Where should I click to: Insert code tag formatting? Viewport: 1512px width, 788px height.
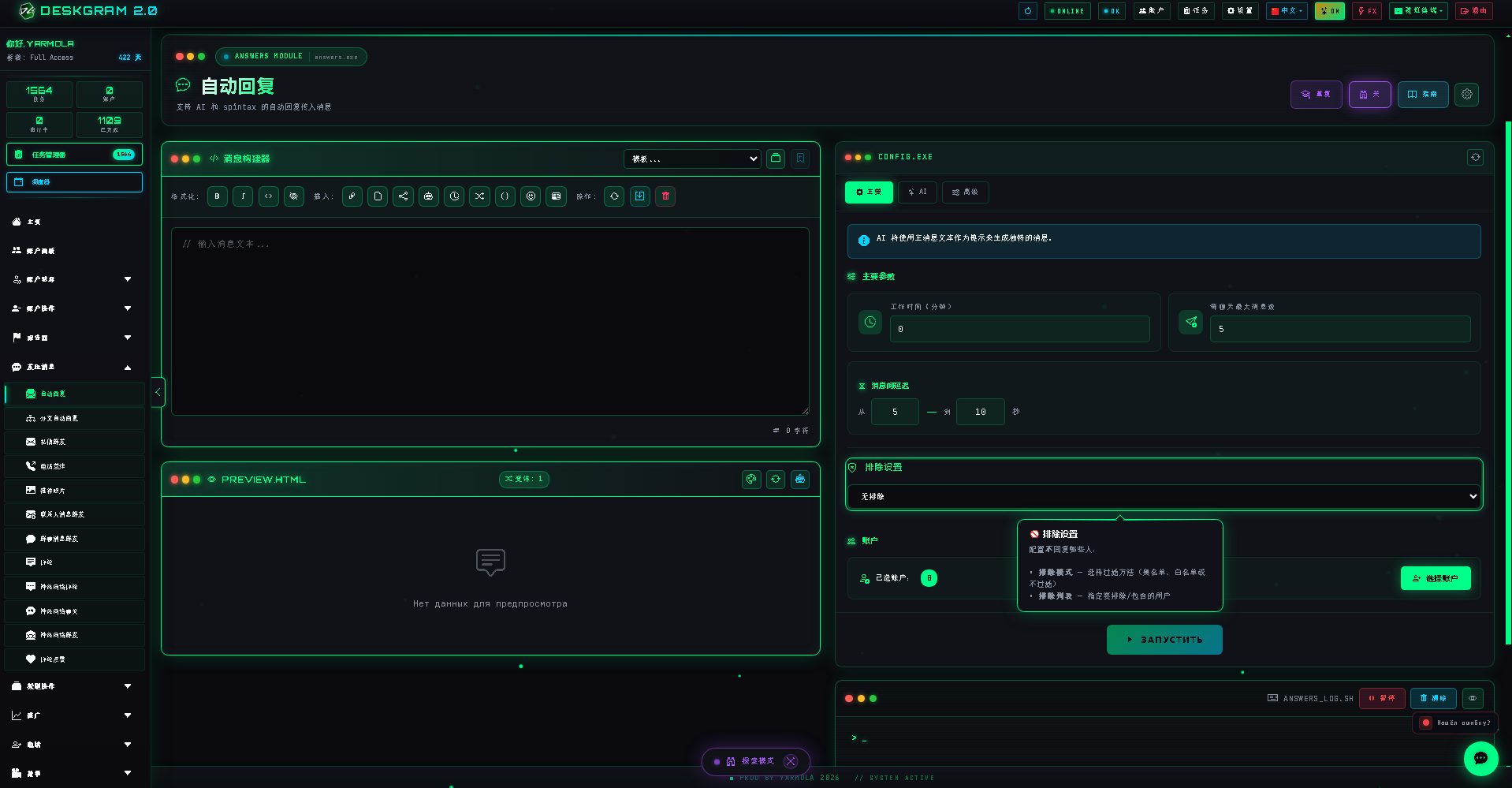[x=269, y=196]
